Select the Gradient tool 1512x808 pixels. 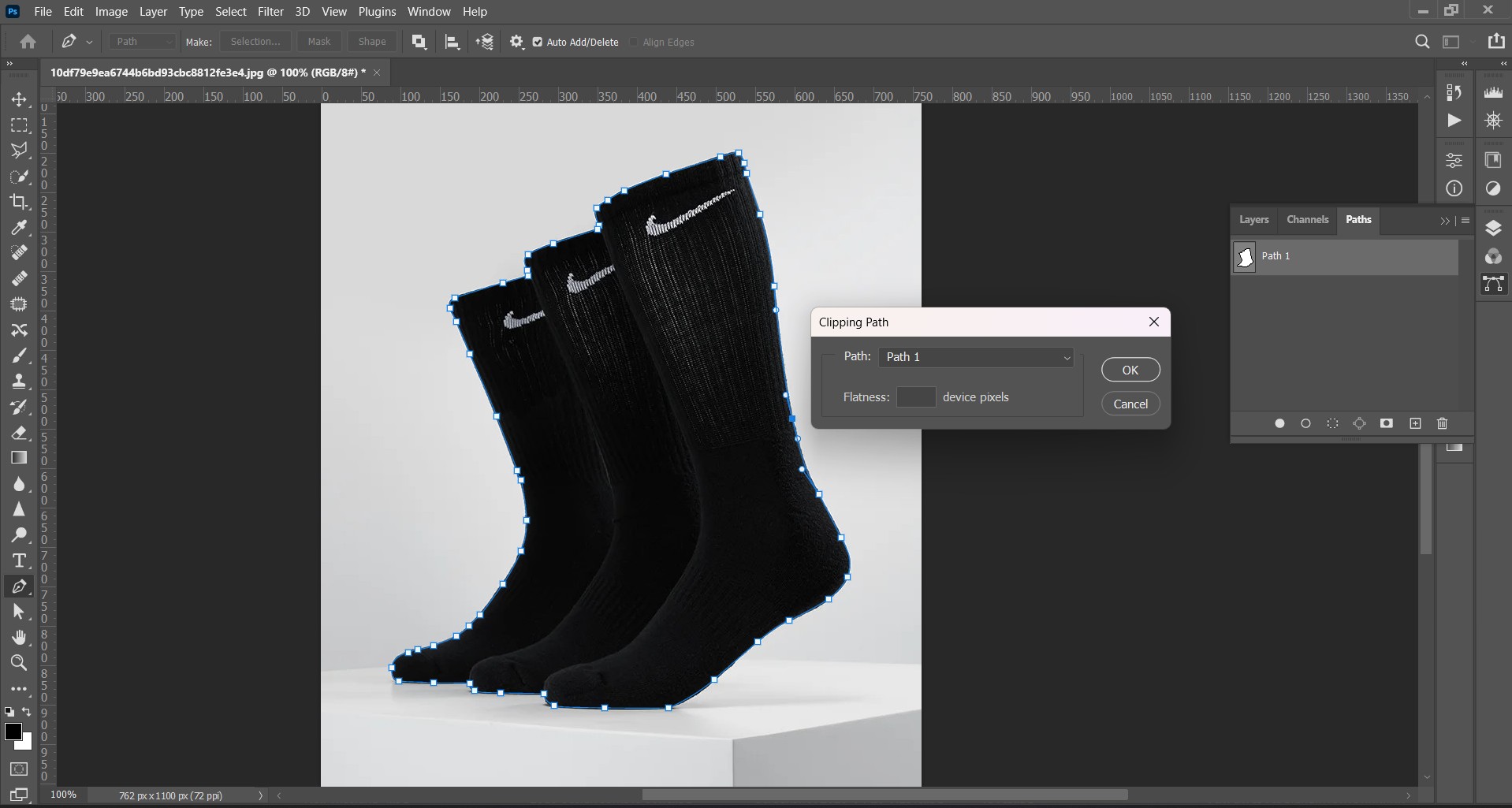coord(19,458)
